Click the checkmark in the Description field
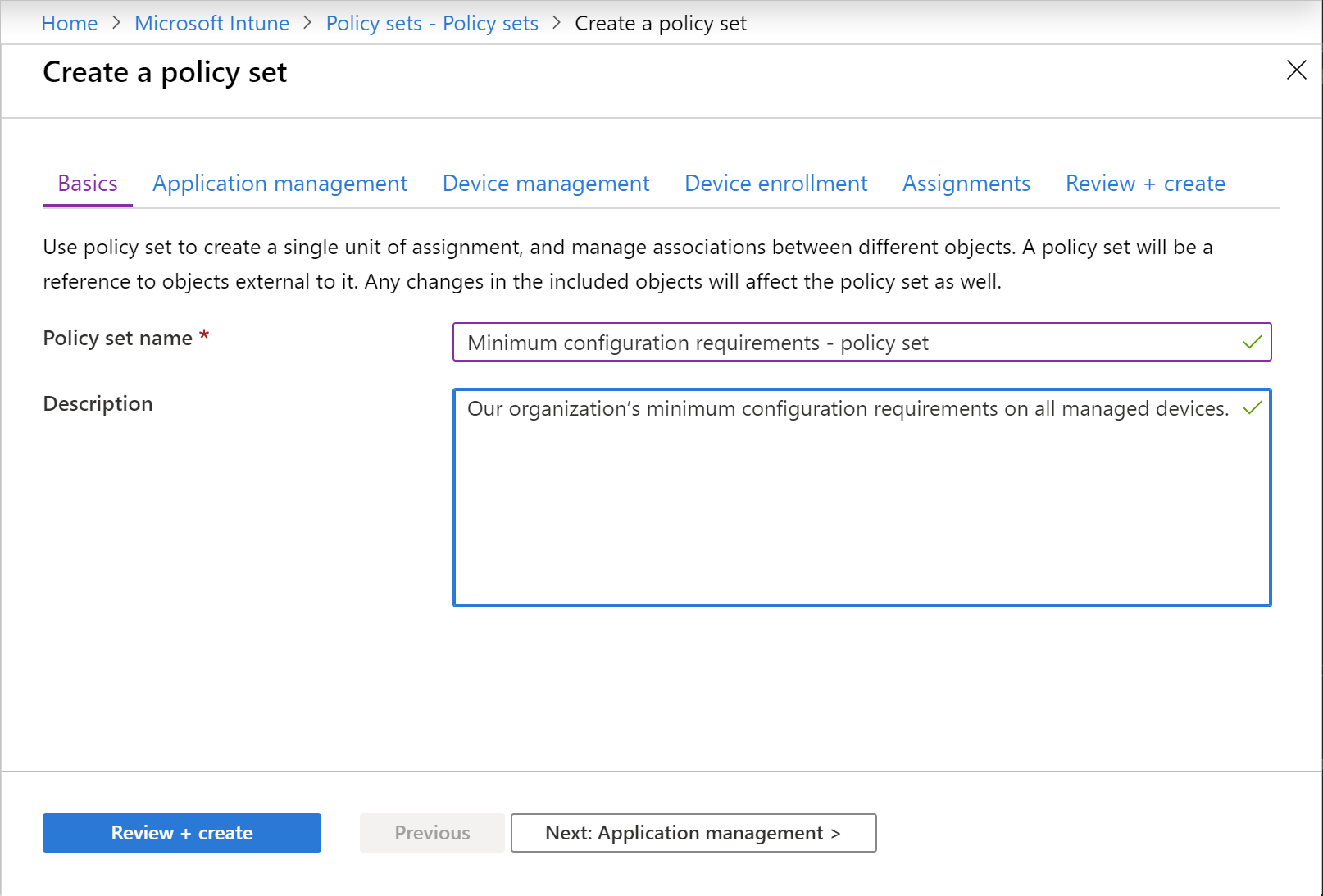1323x896 pixels. pos(1253,407)
